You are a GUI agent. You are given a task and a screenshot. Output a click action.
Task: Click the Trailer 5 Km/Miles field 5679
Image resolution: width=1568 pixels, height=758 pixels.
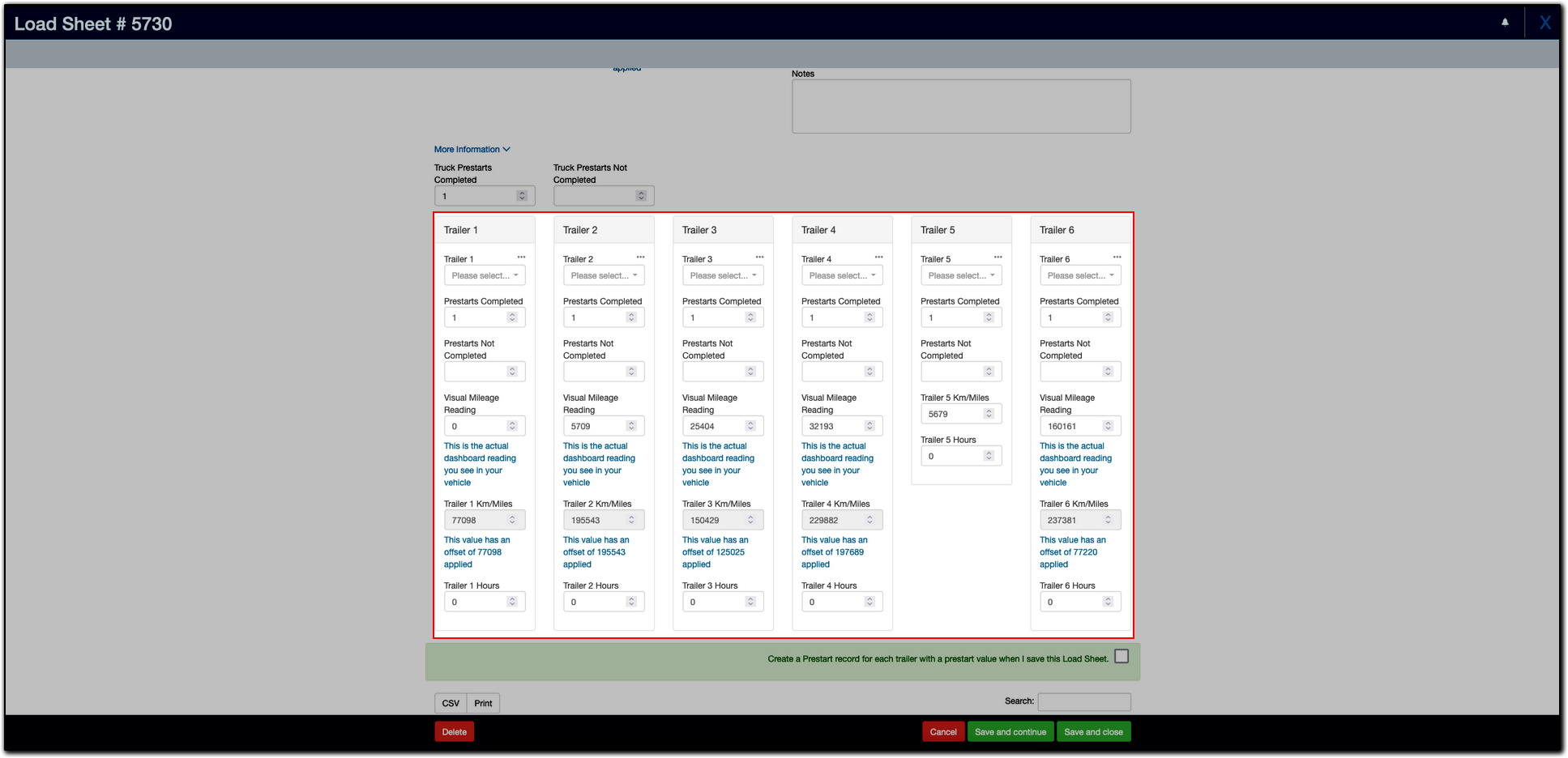click(961, 414)
